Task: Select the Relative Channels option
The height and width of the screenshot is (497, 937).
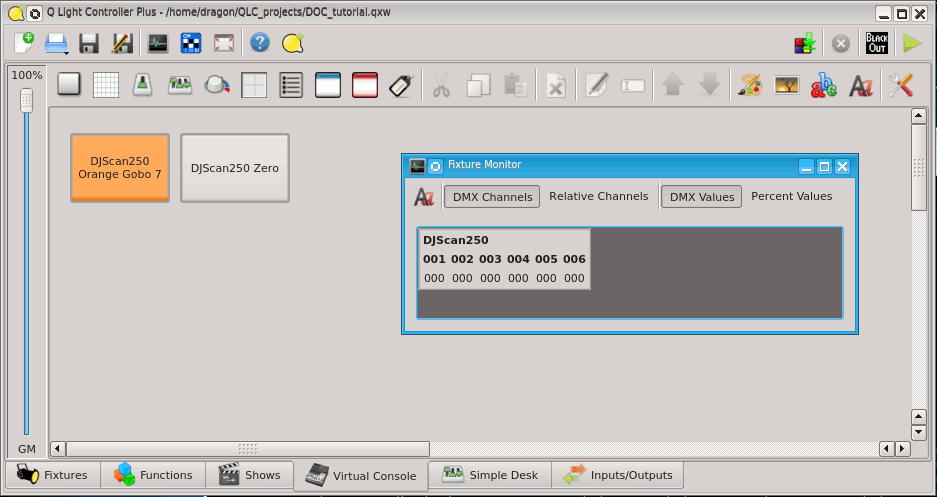Action: click(599, 196)
